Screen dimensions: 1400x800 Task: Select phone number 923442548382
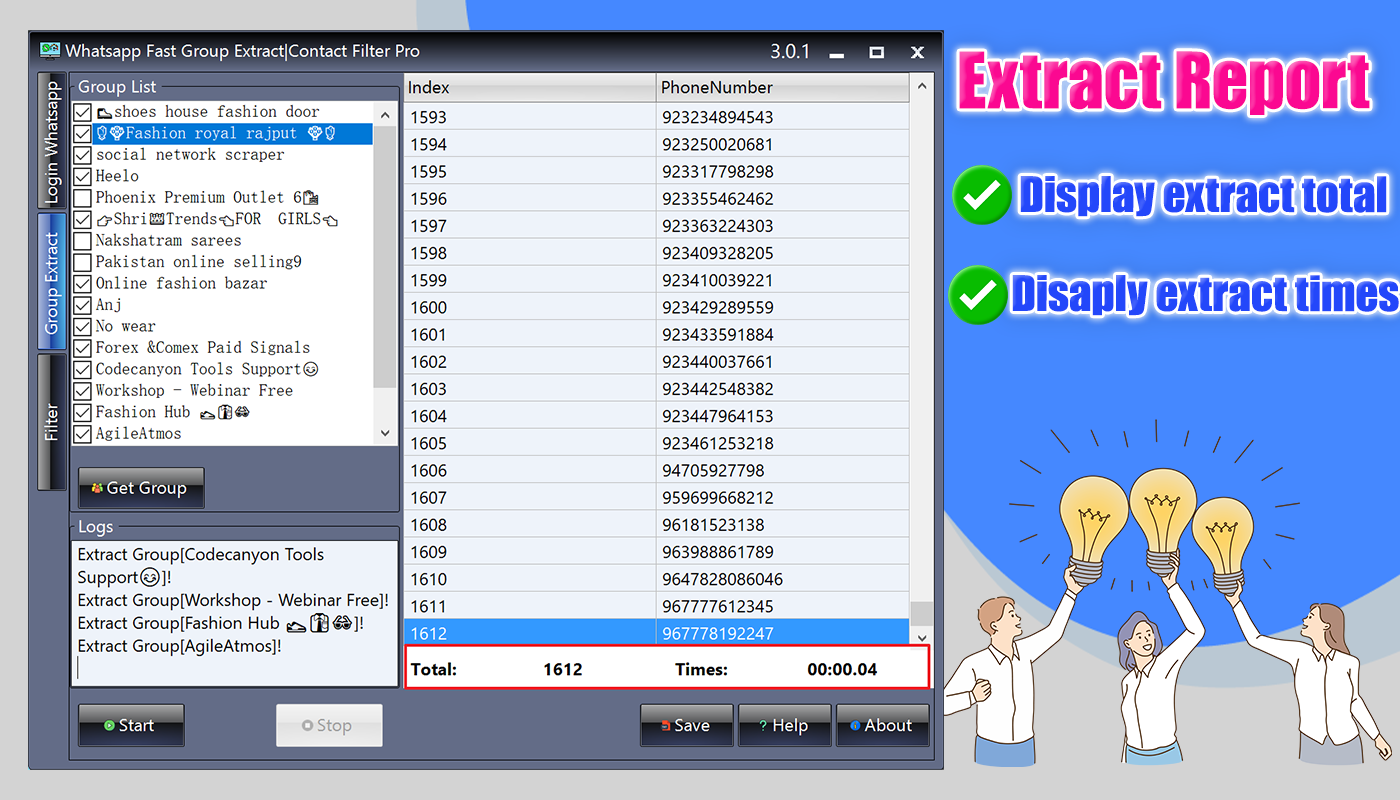click(783, 389)
